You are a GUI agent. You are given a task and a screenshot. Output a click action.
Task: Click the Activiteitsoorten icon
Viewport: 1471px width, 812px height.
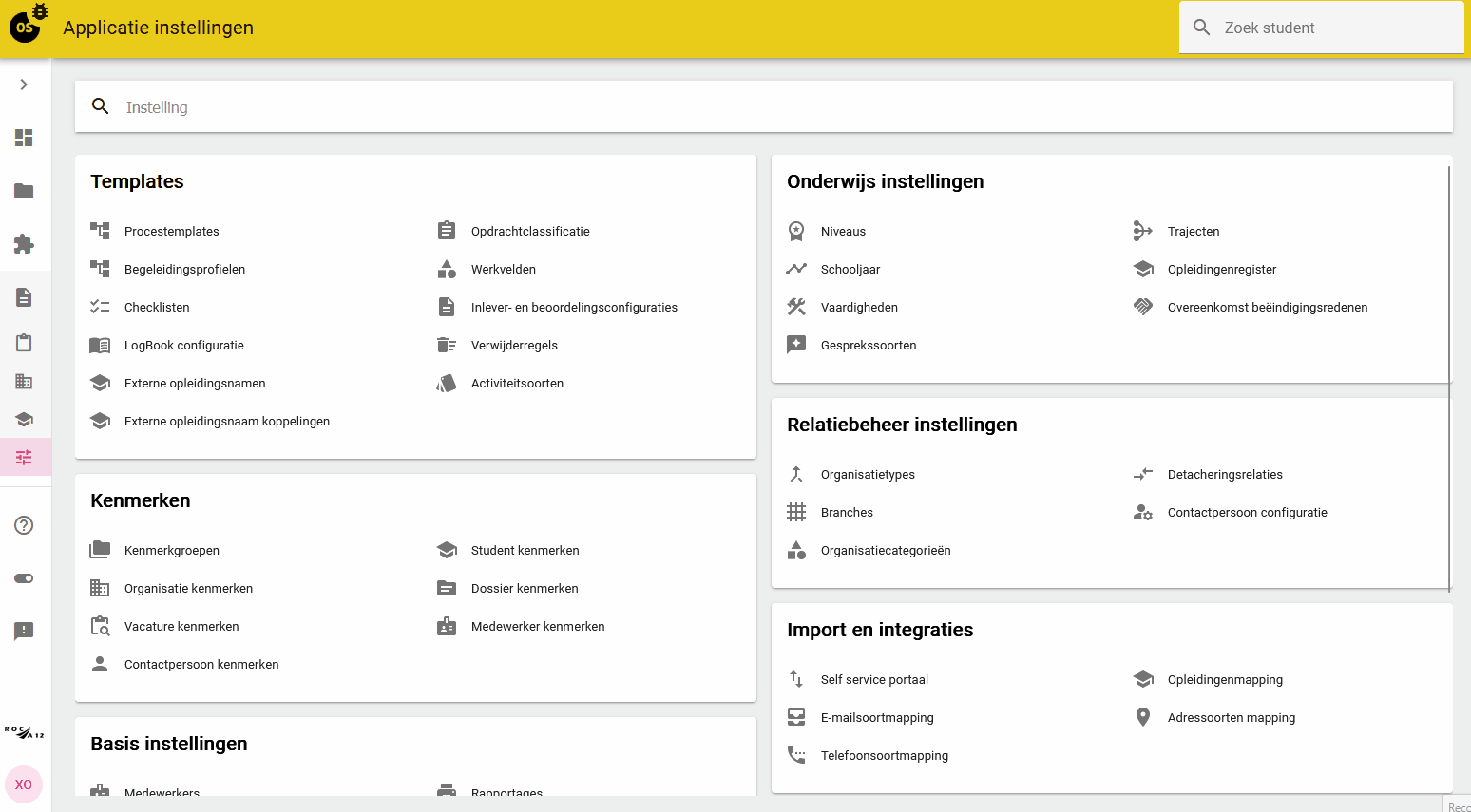pyautogui.click(x=447, y=383)
